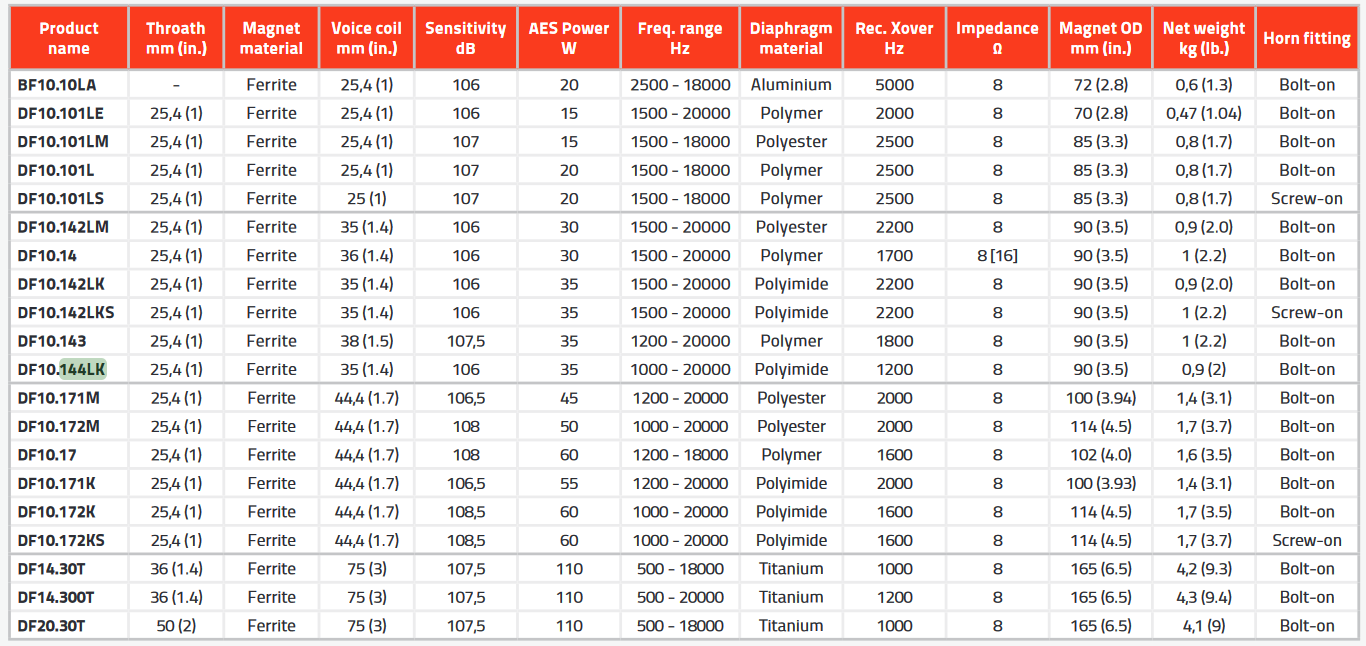
Task: Select product DF10.101LE
Action: click(61, 113)
